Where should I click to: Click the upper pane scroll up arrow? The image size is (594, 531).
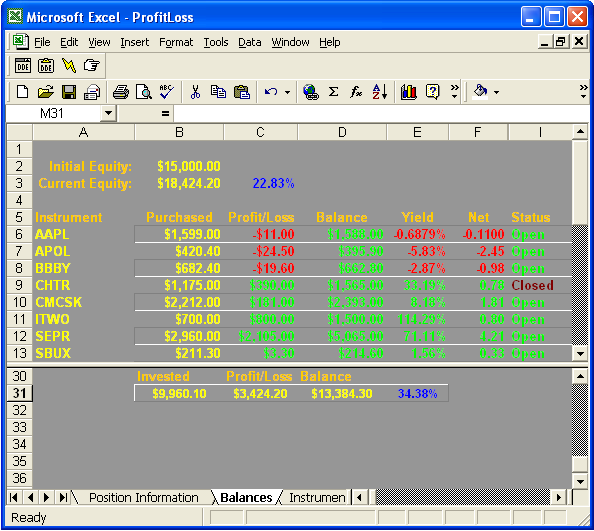[580, 131]
